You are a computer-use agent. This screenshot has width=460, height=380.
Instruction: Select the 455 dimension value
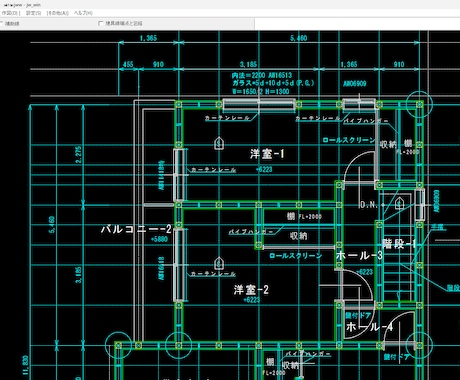click(128, 64)
